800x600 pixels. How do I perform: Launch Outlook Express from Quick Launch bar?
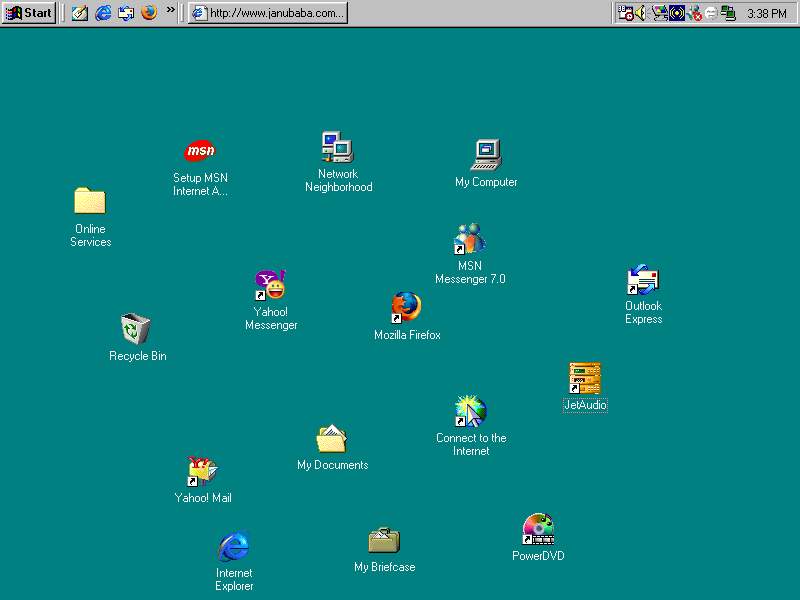tap(126, 13)
